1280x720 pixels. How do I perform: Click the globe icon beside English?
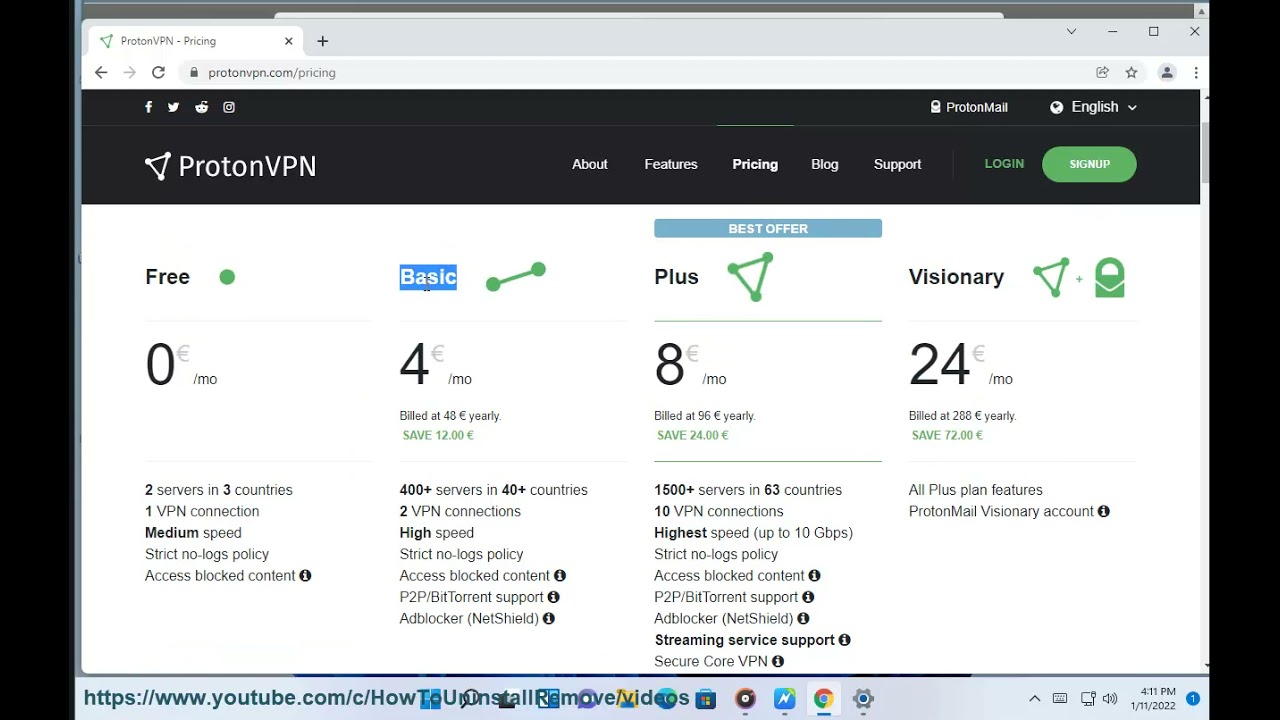(x=1056, y=107)
